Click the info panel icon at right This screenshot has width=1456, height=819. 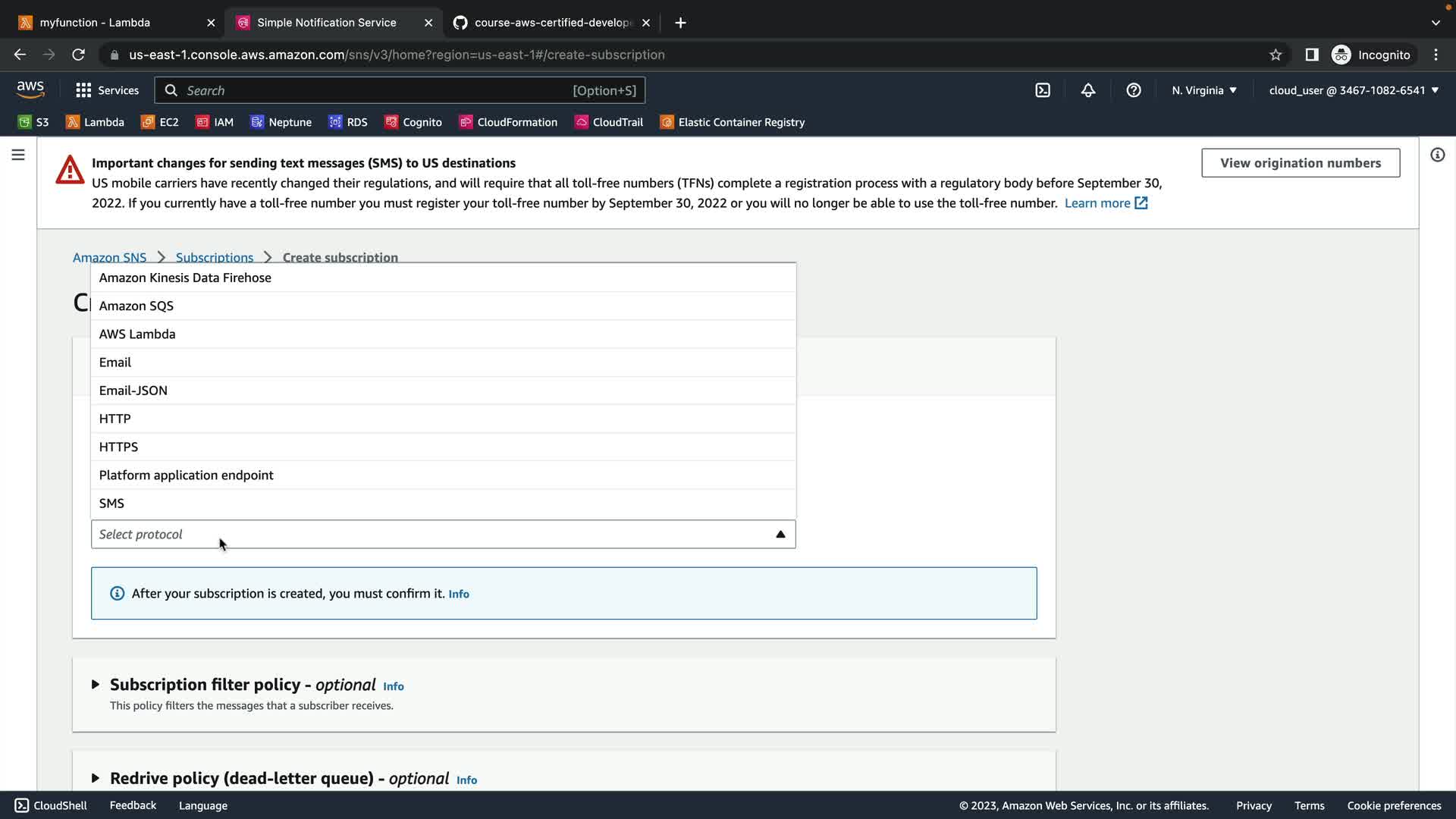[1437, 155]
